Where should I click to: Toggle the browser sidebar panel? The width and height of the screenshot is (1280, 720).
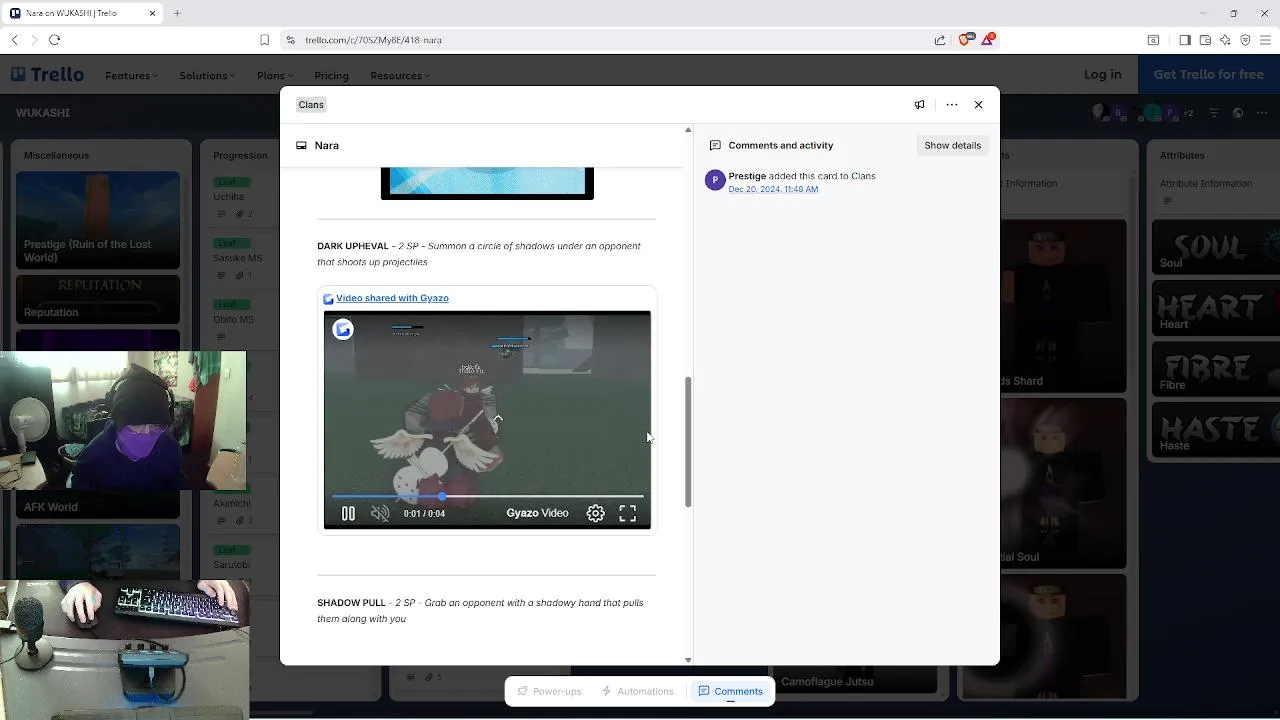1185,40
